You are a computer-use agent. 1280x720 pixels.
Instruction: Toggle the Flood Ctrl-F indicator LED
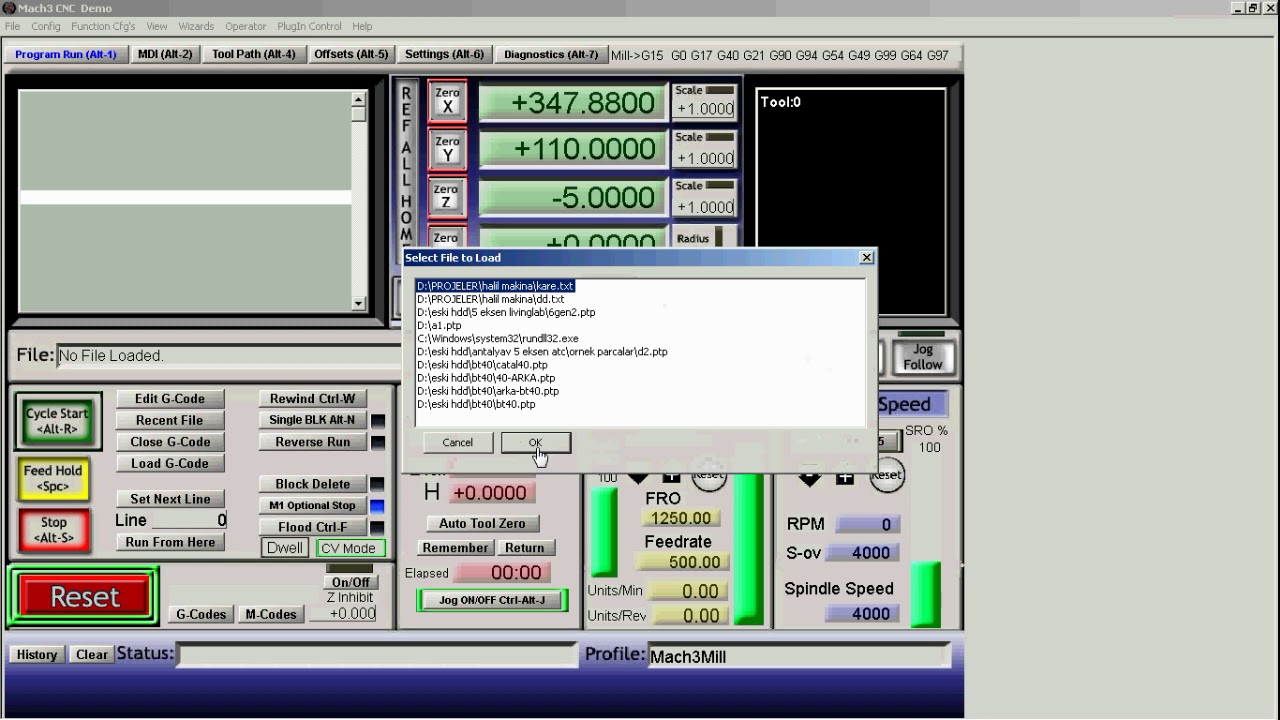click(377, 527)
